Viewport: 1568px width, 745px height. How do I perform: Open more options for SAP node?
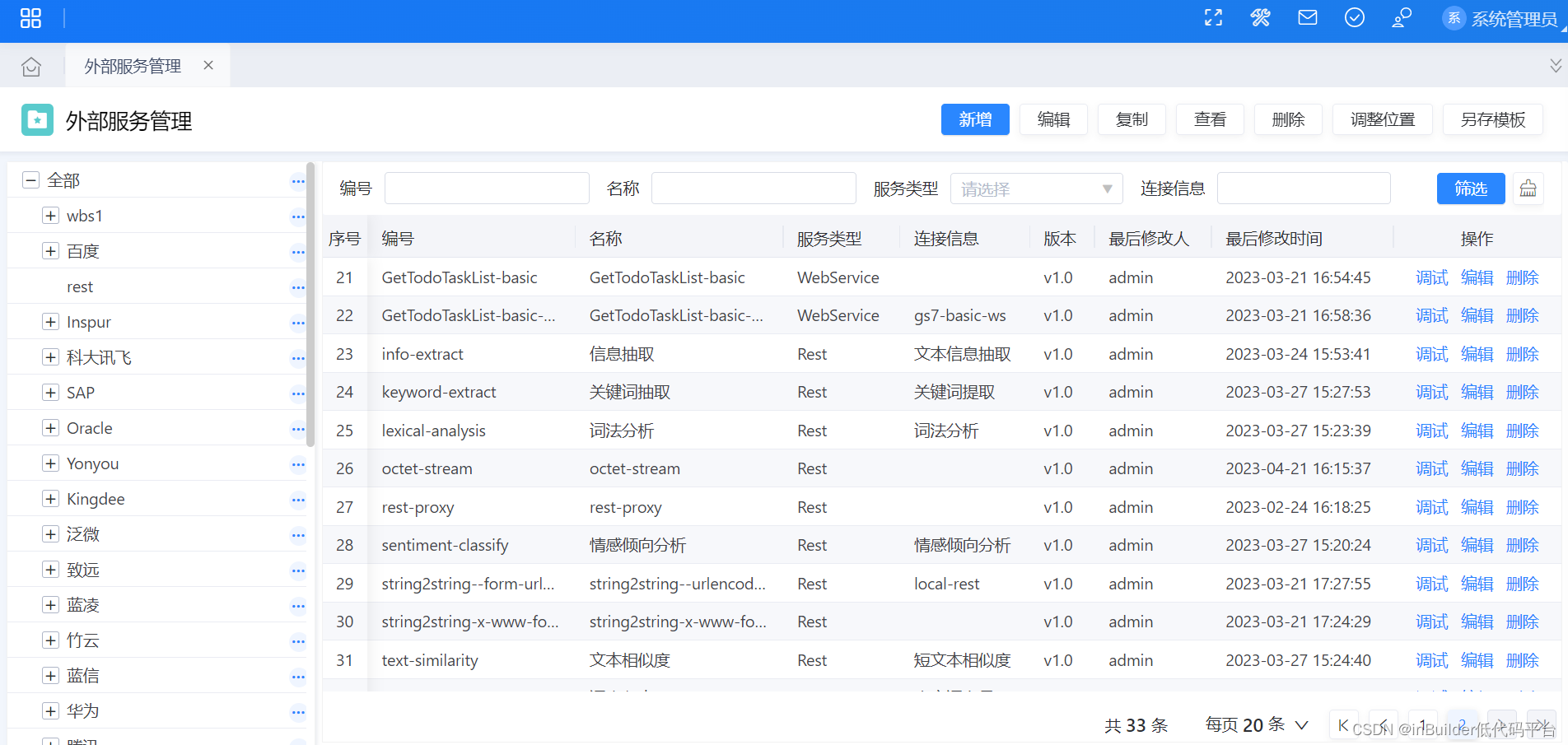(x=298, y=393)
